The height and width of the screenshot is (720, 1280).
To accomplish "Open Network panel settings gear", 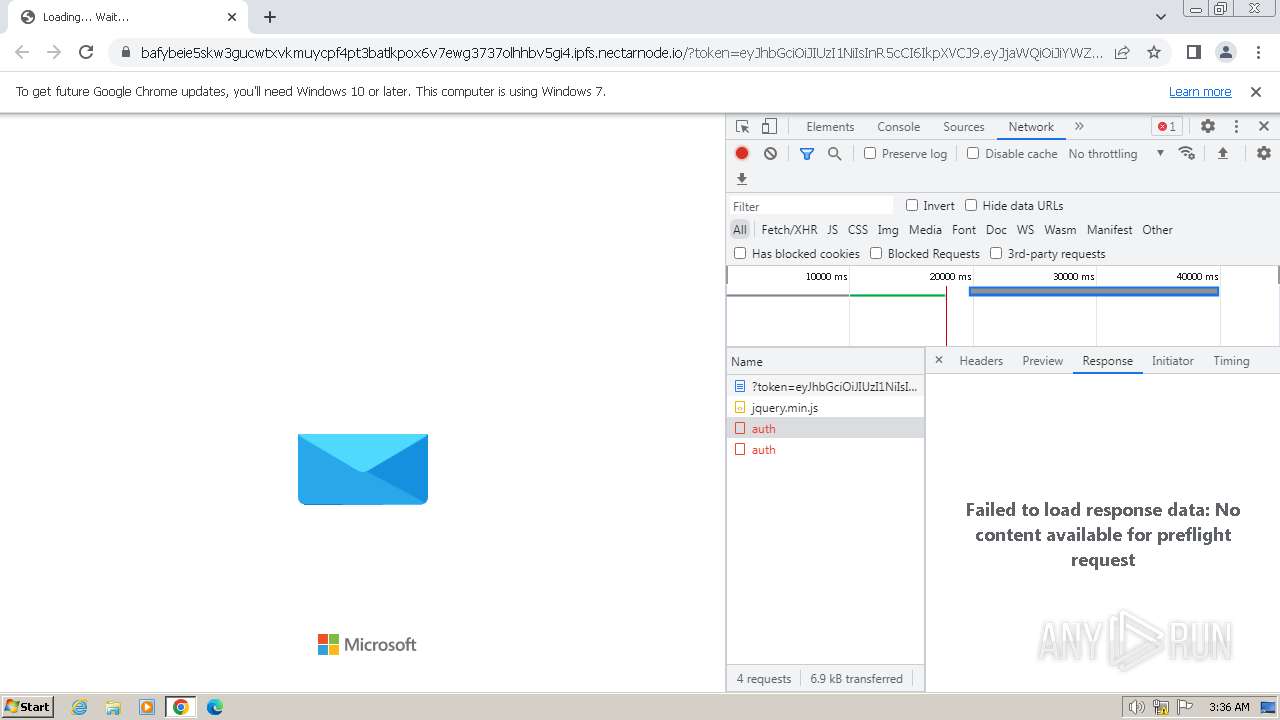I will click(1264, 153).
